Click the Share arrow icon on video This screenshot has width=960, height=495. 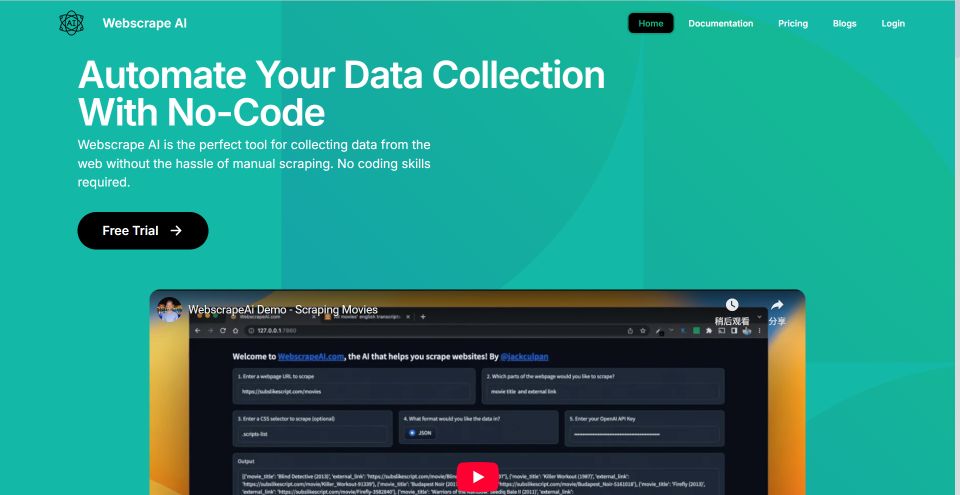[x=777, y=305]
